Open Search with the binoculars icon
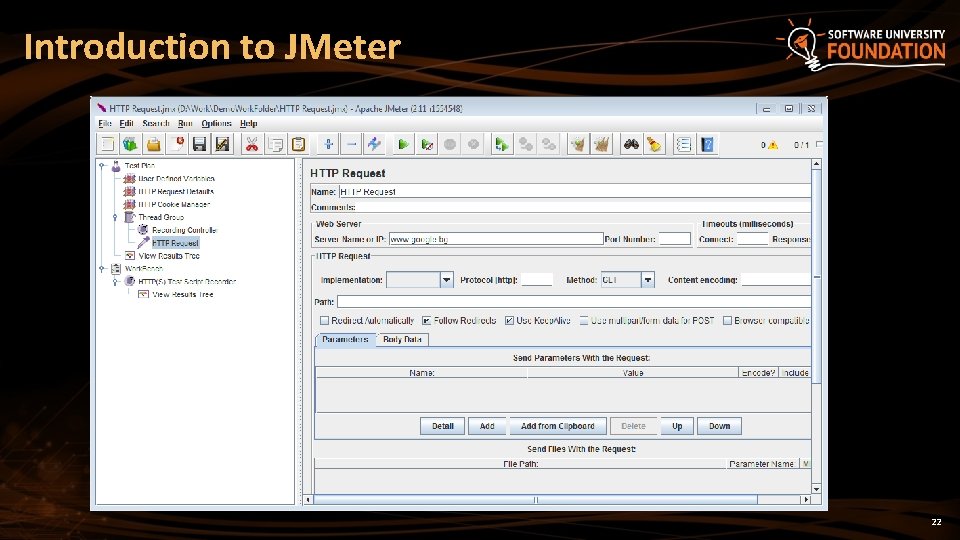 click(x=631, y=144)
